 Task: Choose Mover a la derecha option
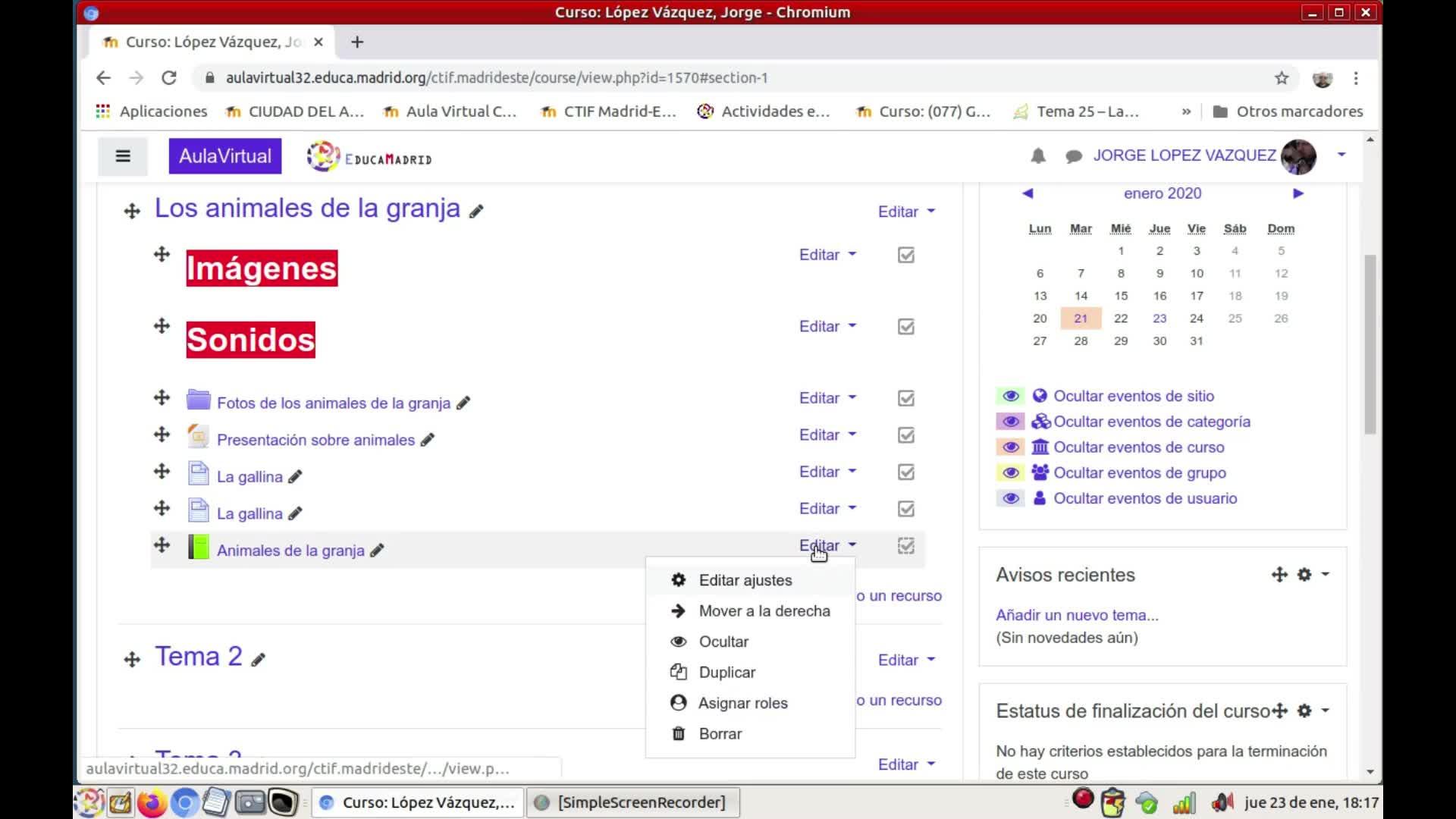tap(764, 611)
